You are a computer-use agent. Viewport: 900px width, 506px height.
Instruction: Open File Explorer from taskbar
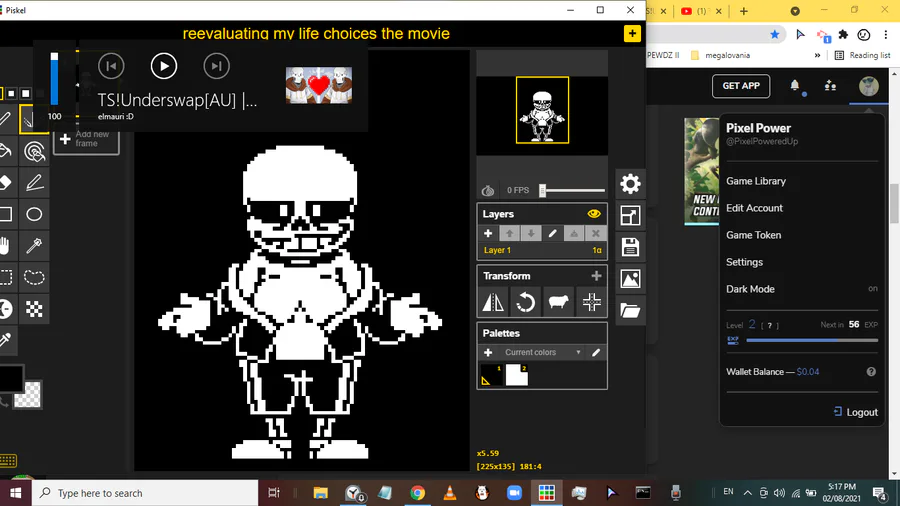(x=320, y=493)
